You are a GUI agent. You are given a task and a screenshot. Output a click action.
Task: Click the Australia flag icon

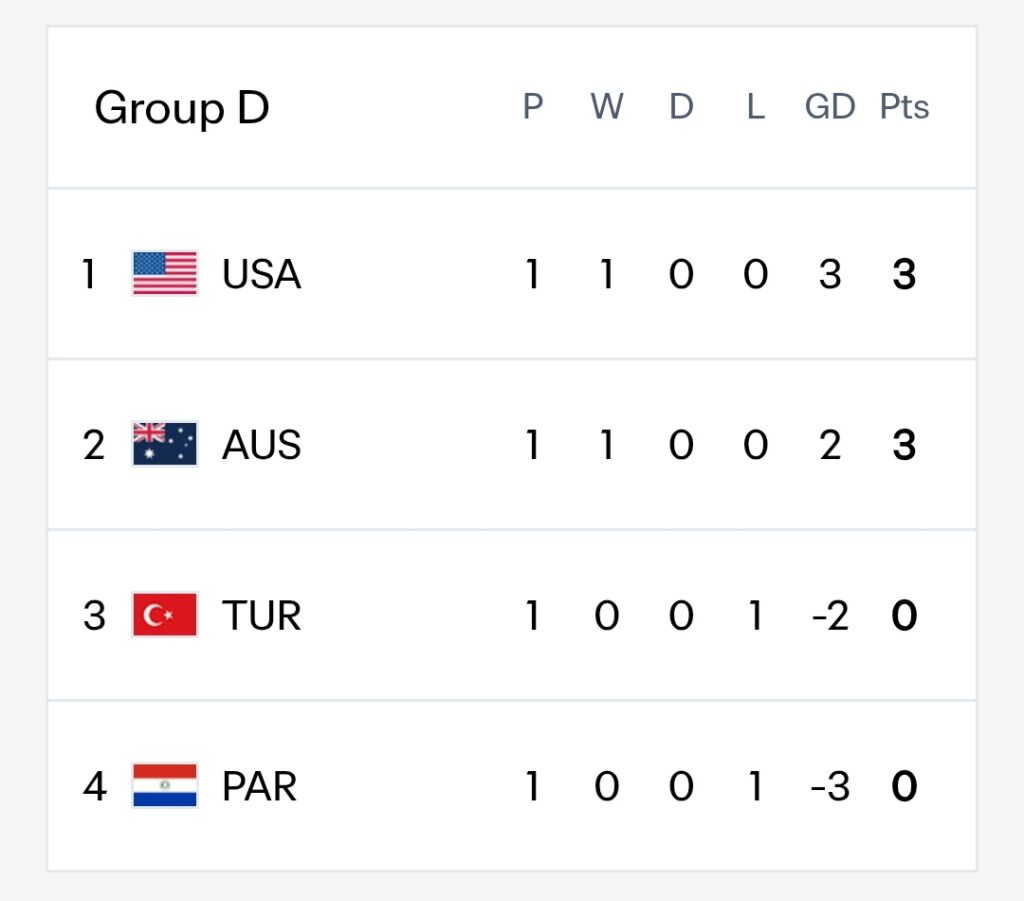point(165,444)
